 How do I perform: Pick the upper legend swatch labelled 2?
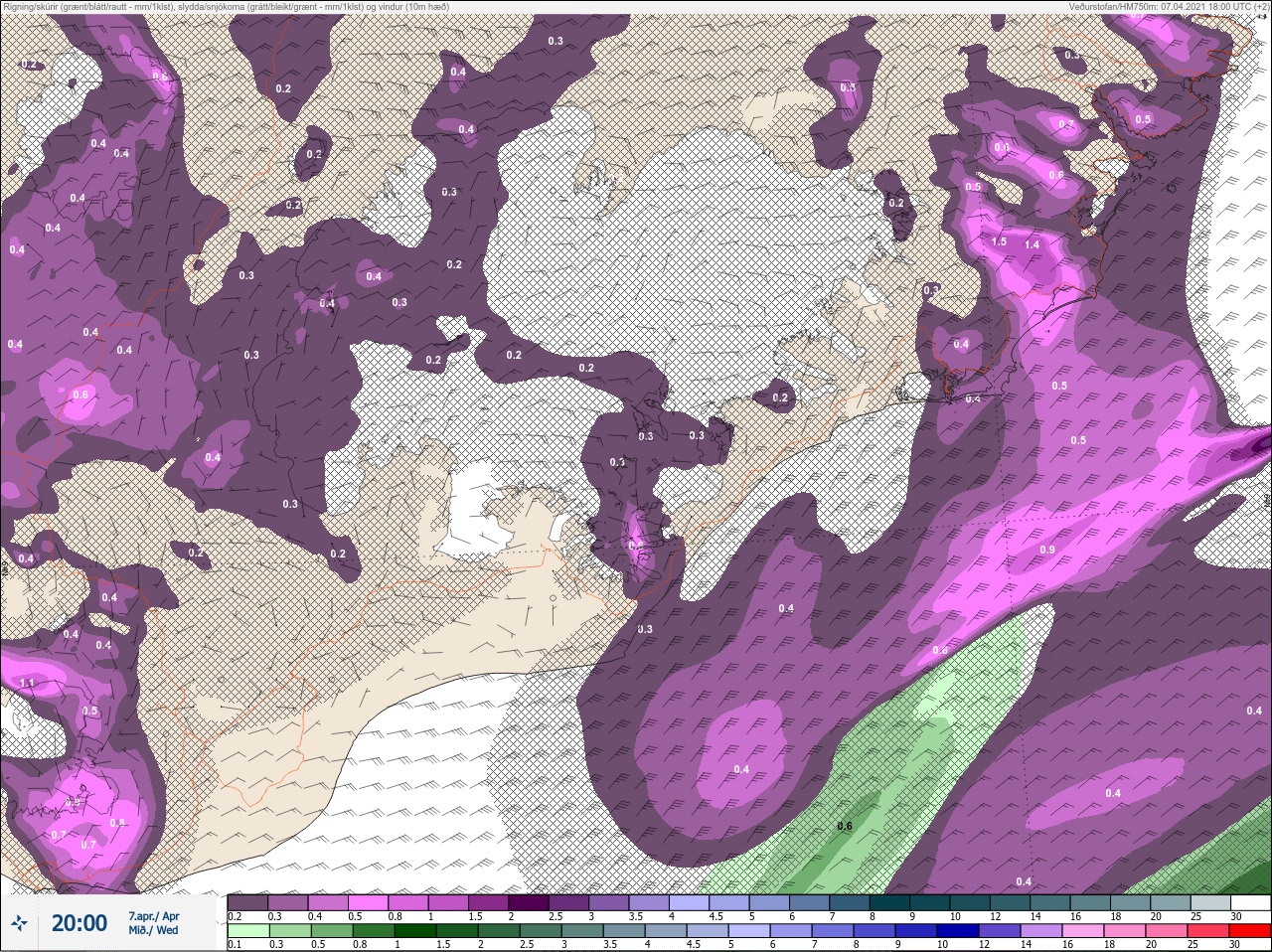tap(528, 902)
